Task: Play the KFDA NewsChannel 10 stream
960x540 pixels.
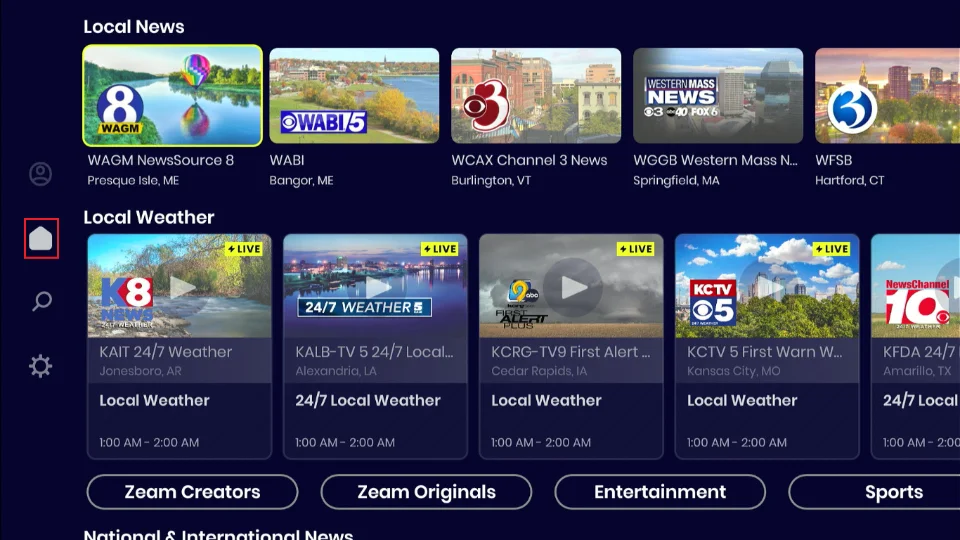Action: click(x=916, y=286)
